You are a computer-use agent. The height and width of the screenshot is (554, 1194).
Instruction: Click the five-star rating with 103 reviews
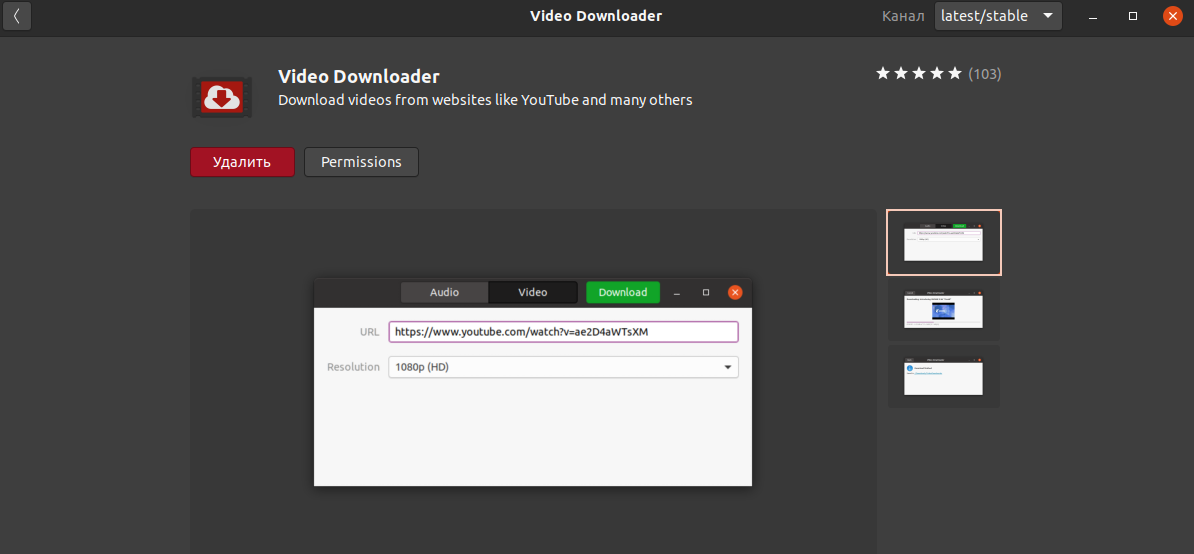(938, 74)
